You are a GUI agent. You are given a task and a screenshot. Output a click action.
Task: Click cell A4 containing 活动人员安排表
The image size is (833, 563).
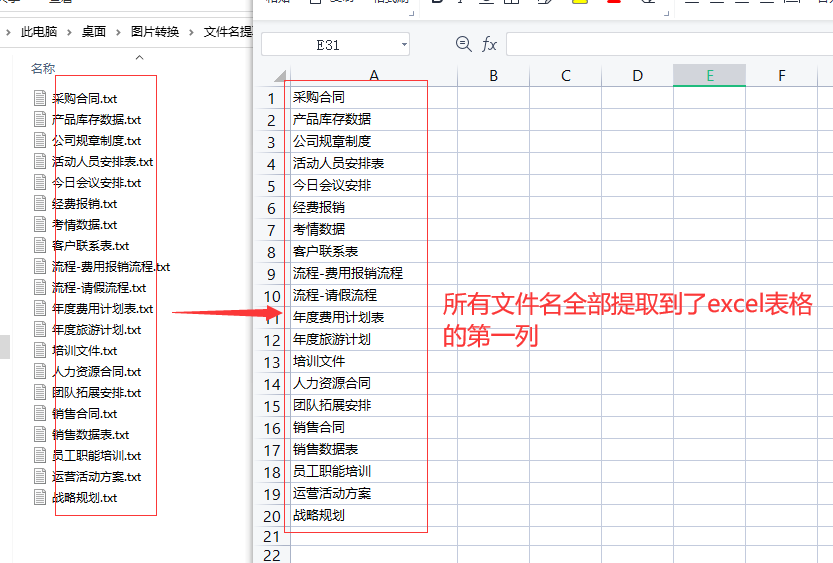click(x=374, y=164)
